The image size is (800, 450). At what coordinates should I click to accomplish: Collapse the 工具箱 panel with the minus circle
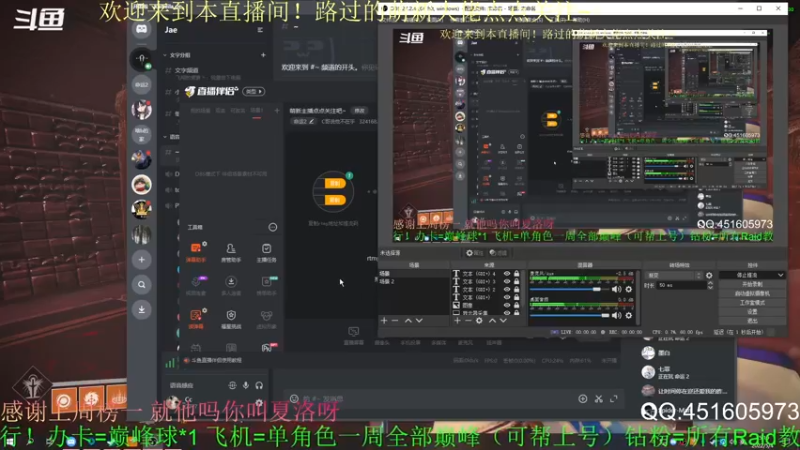273,227
